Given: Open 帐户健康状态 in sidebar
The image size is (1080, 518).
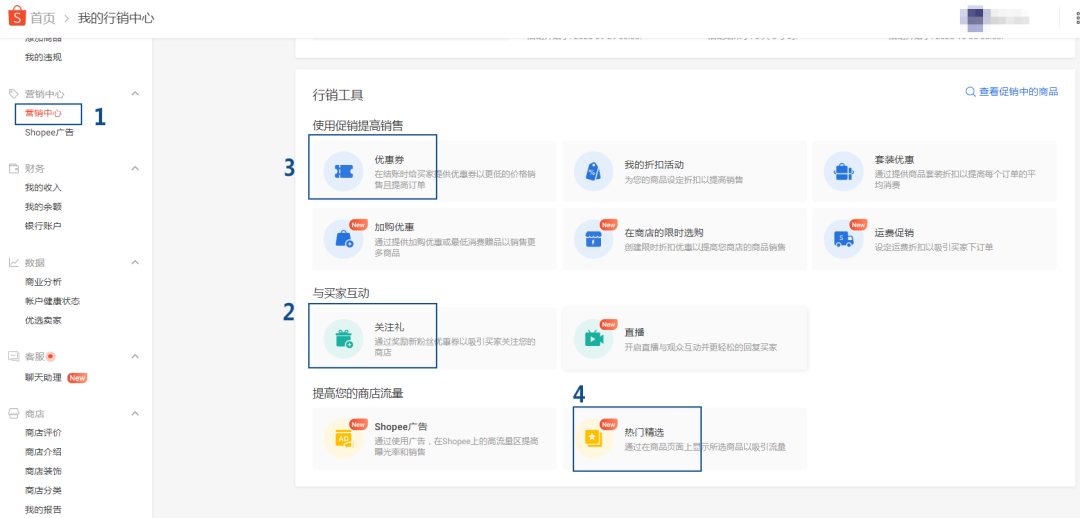Looking at the screenshot, I should point(52,301).
